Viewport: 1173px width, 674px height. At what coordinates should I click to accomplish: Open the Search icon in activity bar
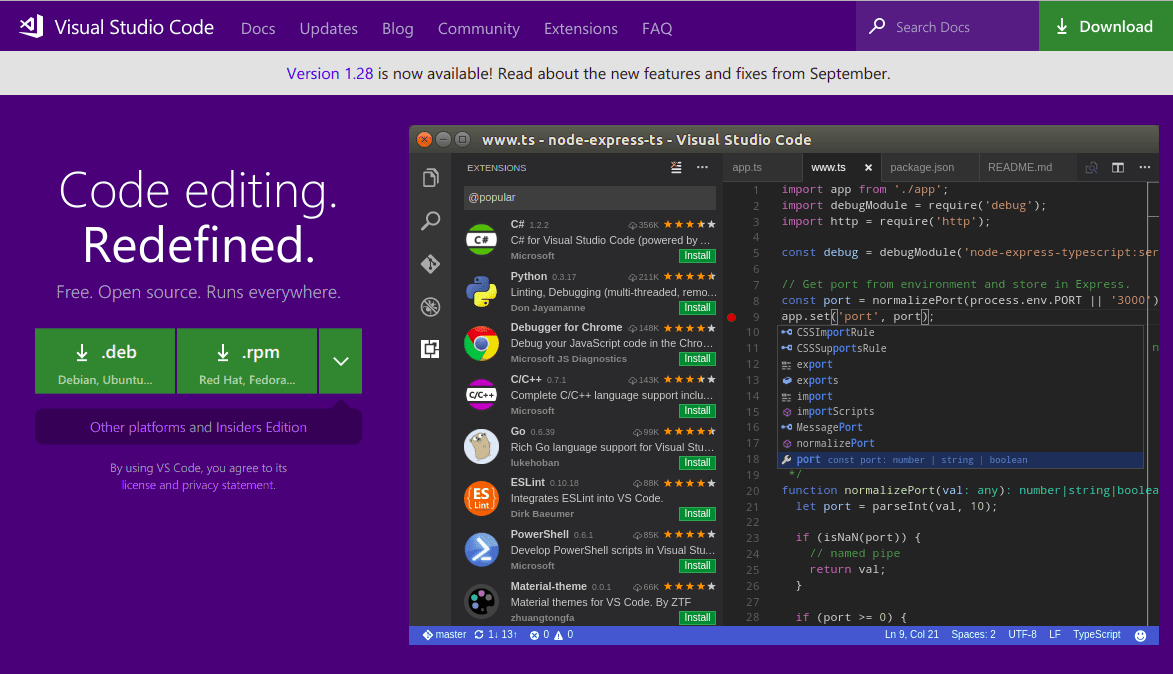[x=430, y=221]
